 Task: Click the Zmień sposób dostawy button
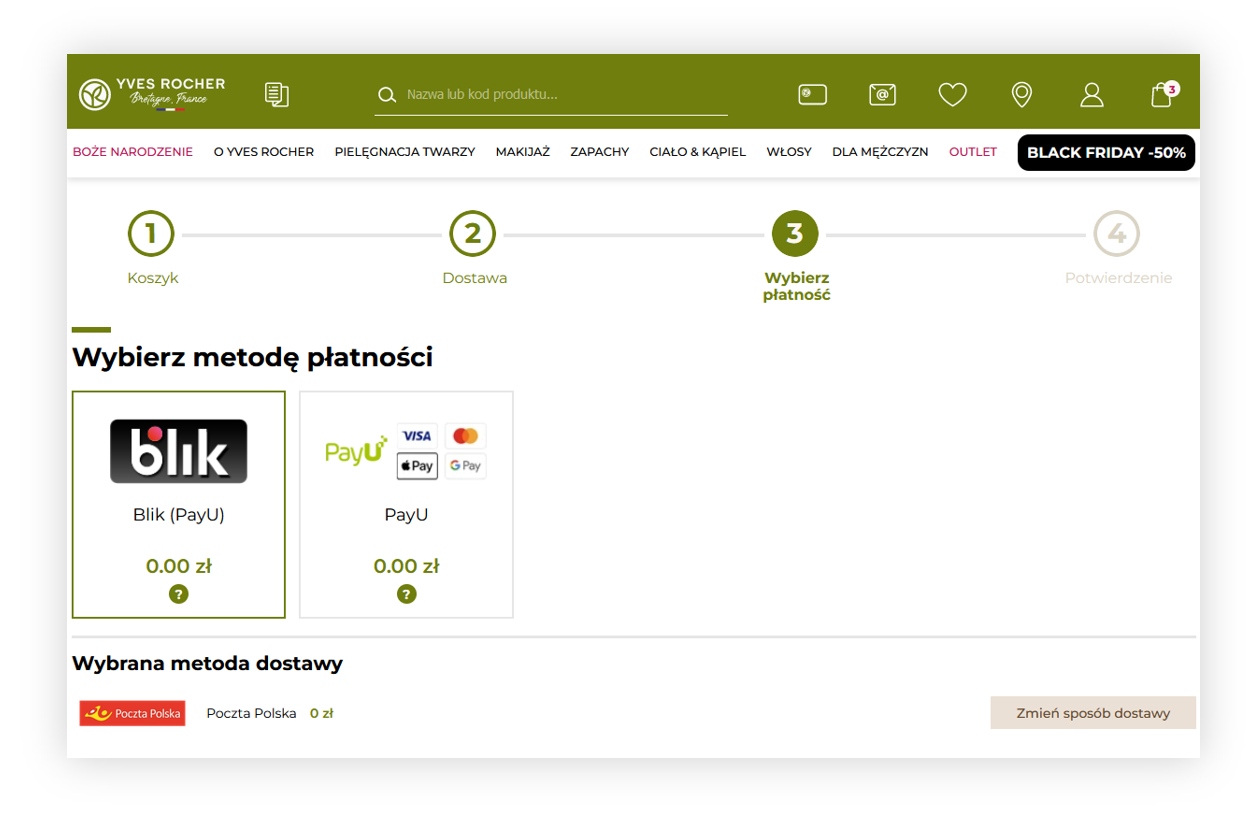click(x=1093, y=713)
